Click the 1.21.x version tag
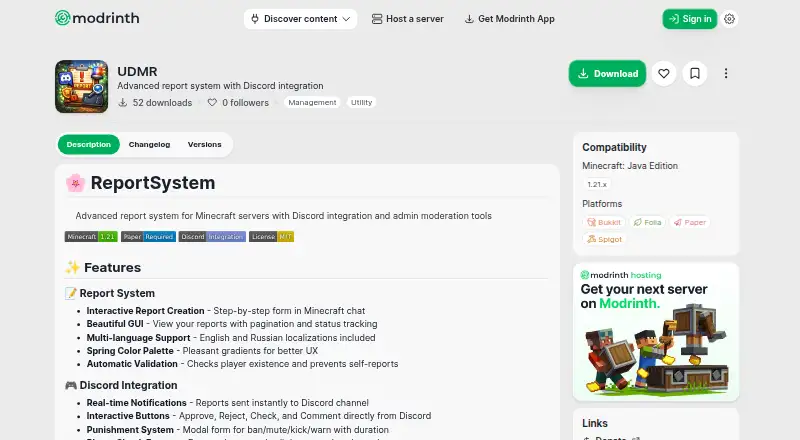The width and height of the screenshot is (800, 440). click(597, 184)
